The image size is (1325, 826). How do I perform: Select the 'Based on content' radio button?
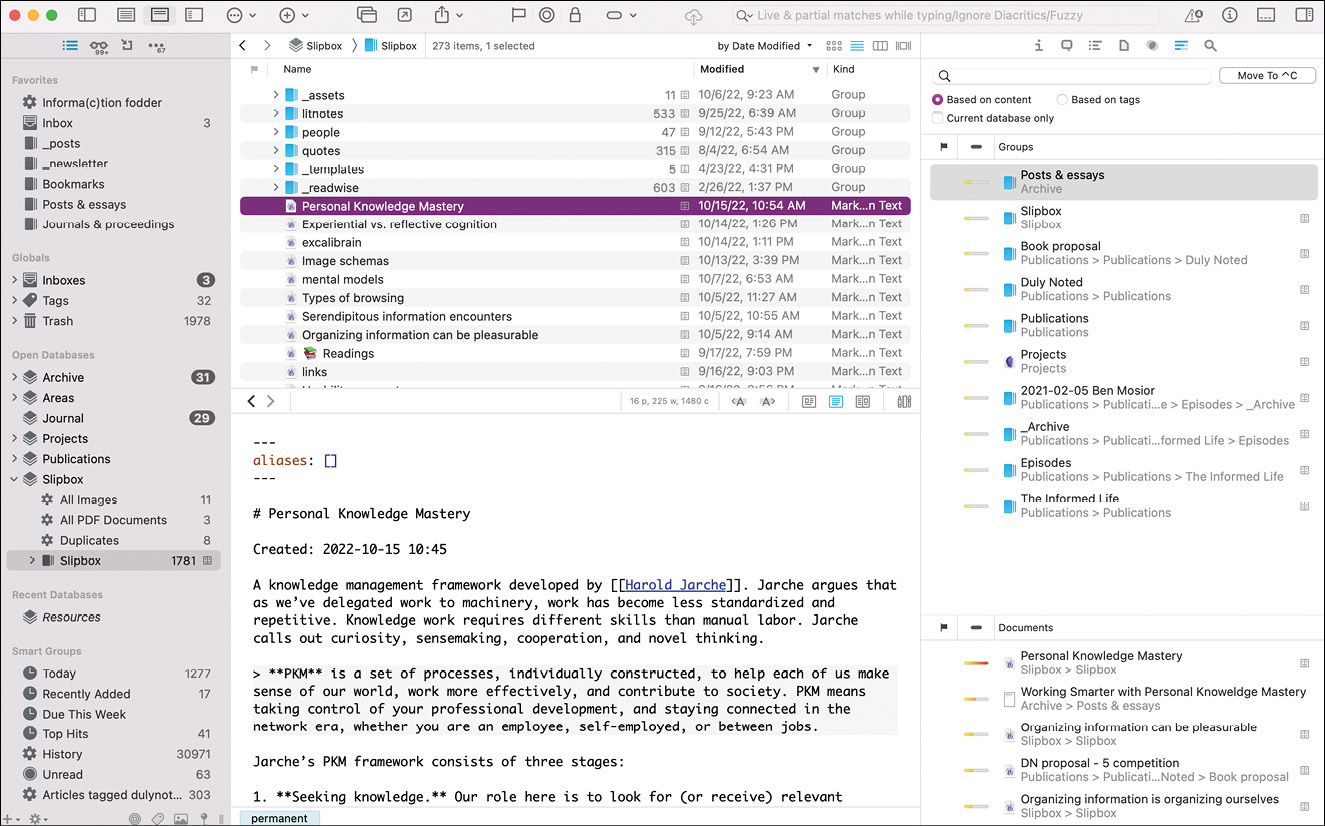(x=937, y=100)
